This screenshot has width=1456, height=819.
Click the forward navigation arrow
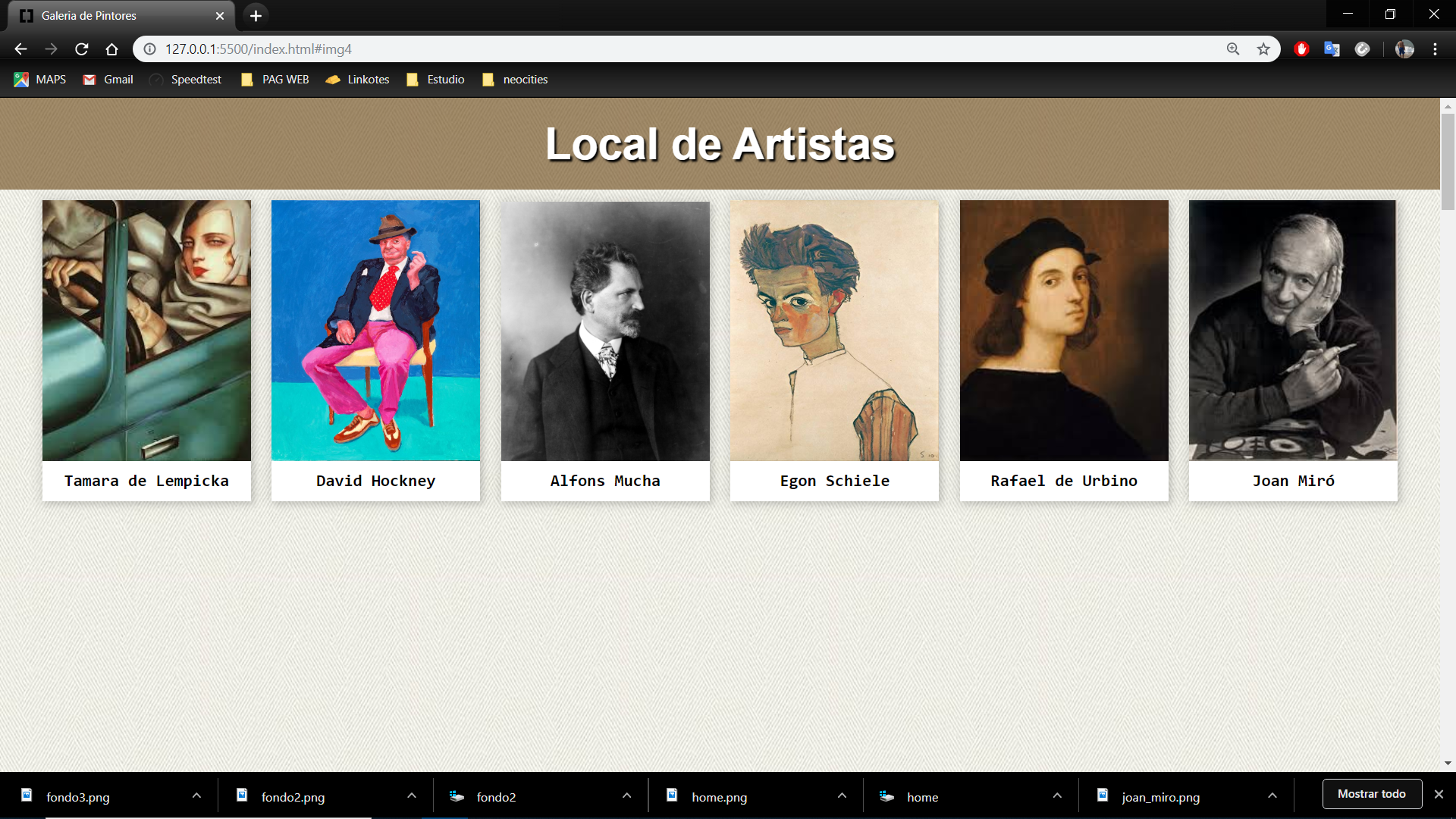pyautogui.click(x=51, y=49)
